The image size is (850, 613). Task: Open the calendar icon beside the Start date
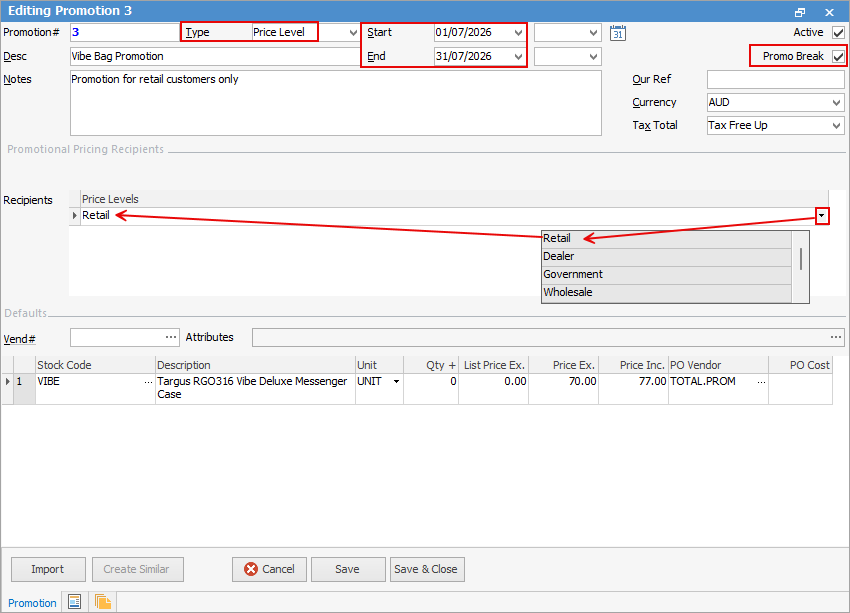pyautogui.click(x=617, y=33)
